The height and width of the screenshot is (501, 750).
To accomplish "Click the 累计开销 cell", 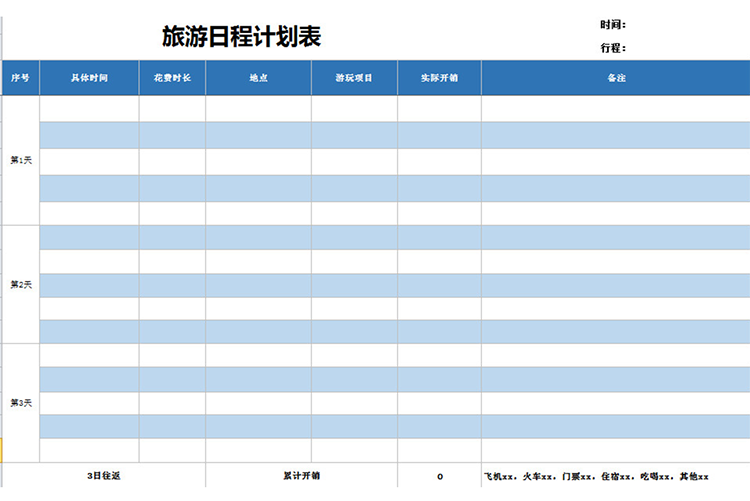I will 301,476.
